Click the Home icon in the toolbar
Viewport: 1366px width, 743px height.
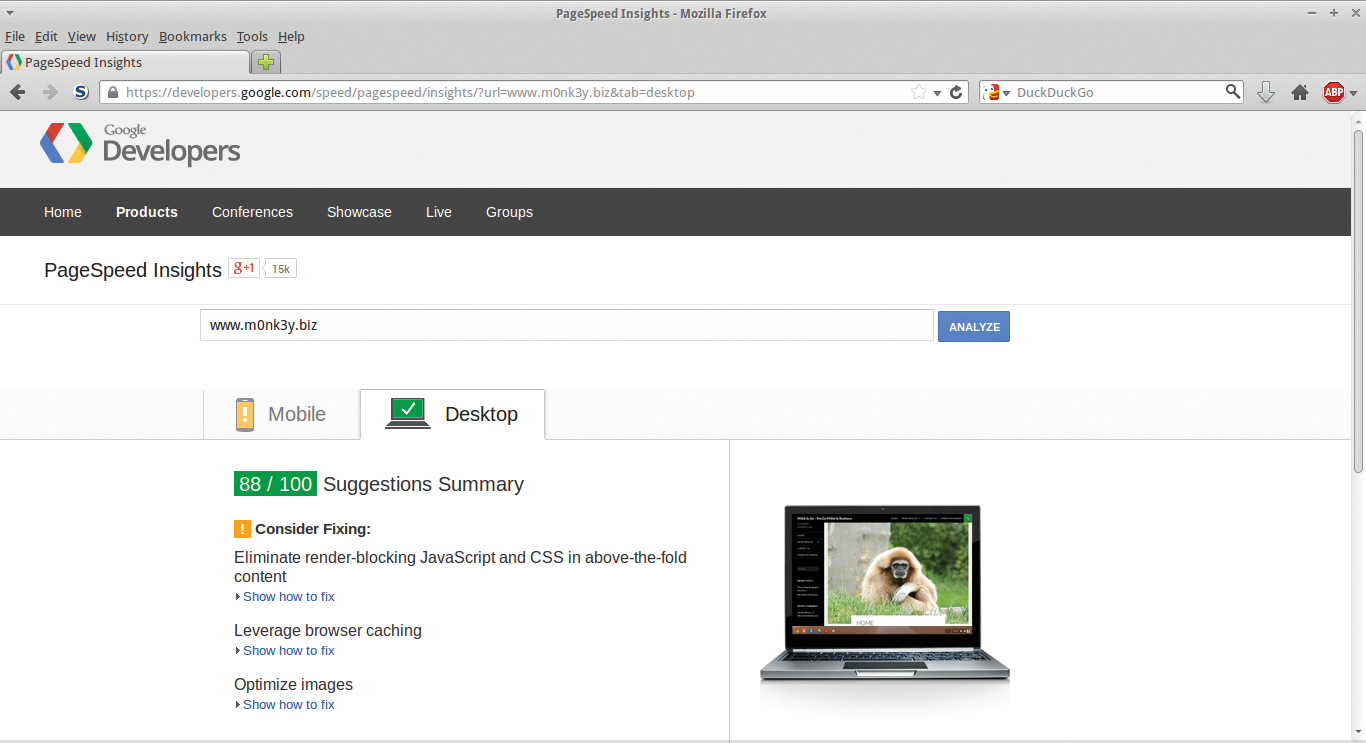click(x=1299, y=91)
